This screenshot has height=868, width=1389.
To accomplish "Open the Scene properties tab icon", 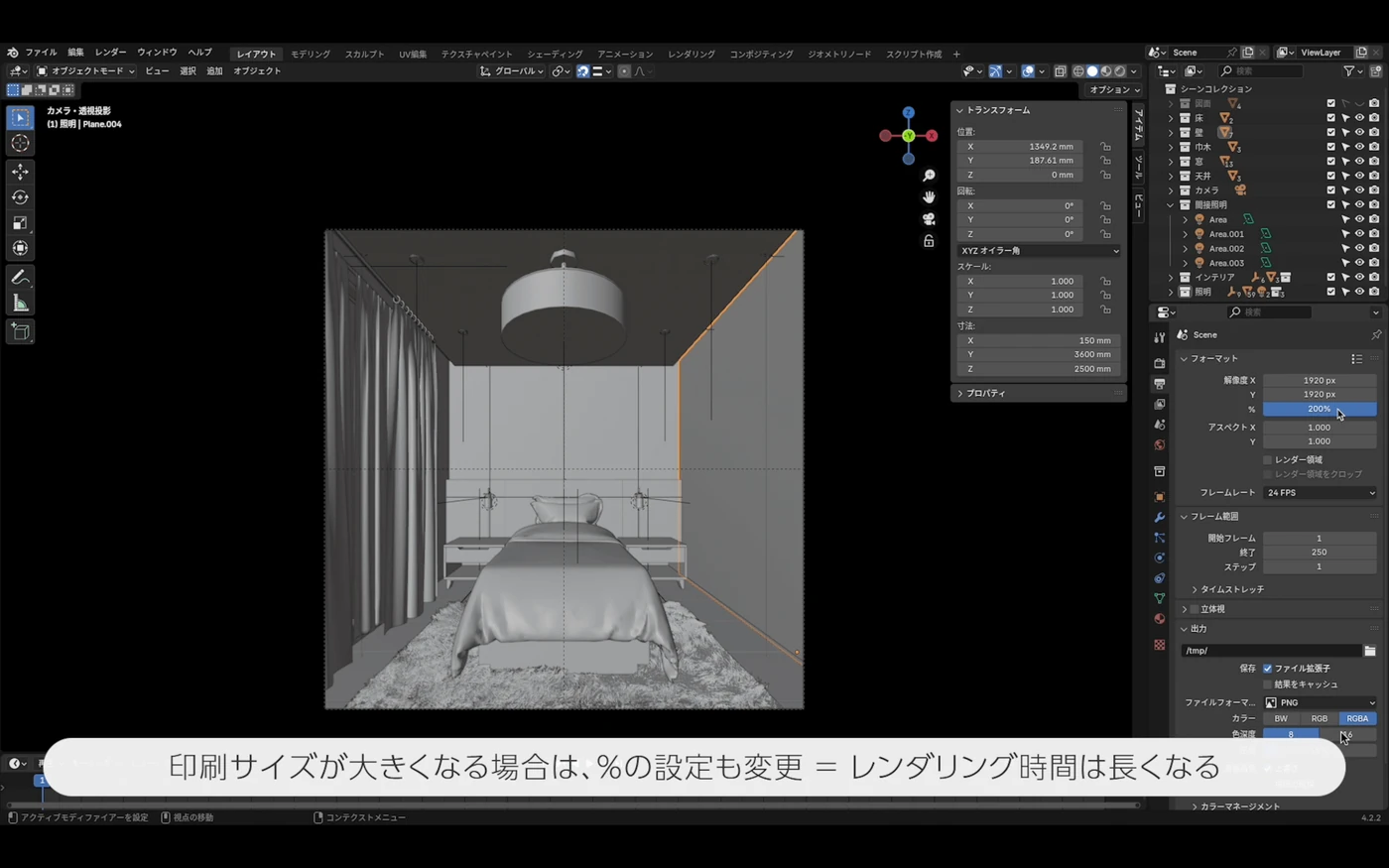I will [x=1159, y=425].
